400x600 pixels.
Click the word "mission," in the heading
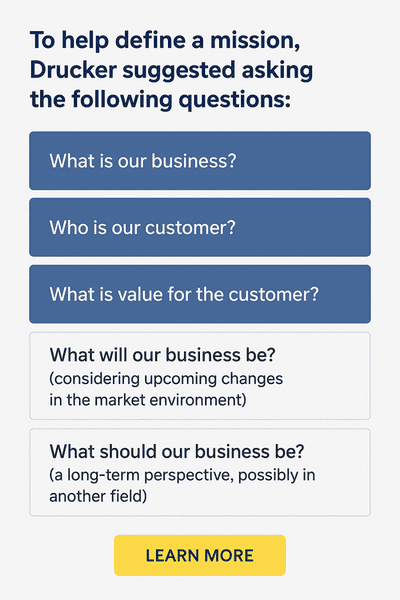(255, 41)
